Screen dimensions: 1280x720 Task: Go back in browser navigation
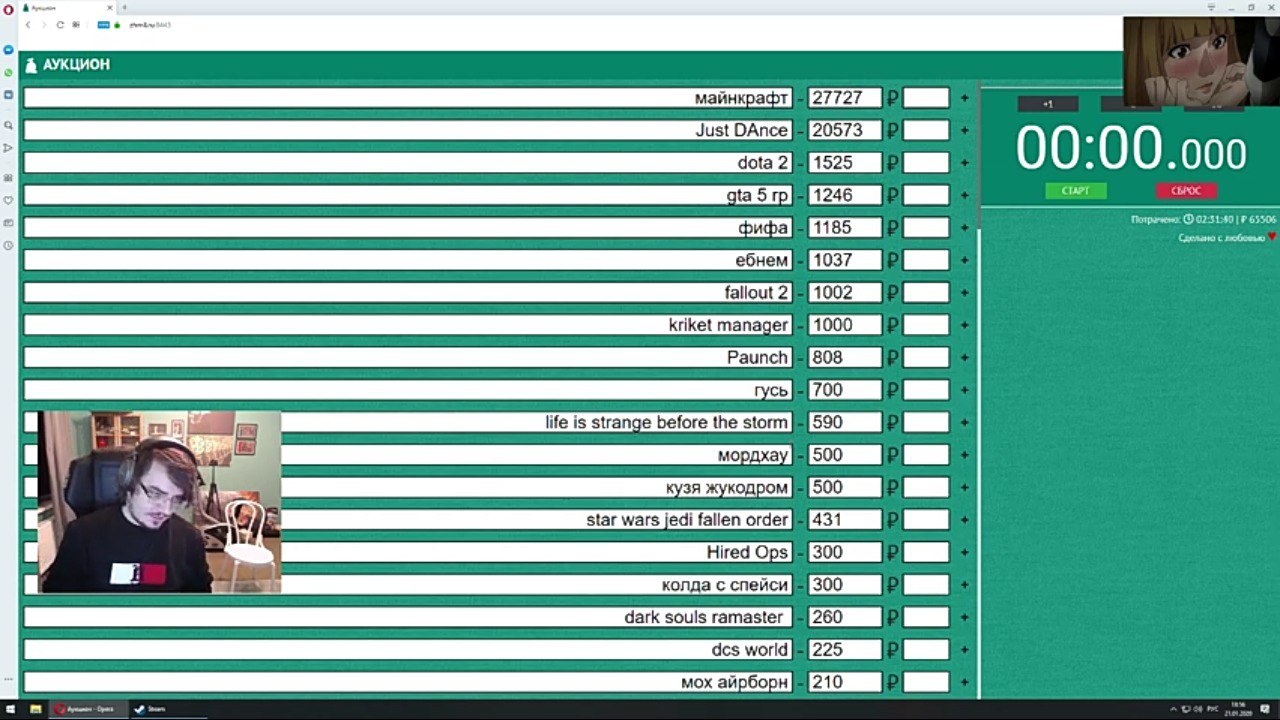28,24
